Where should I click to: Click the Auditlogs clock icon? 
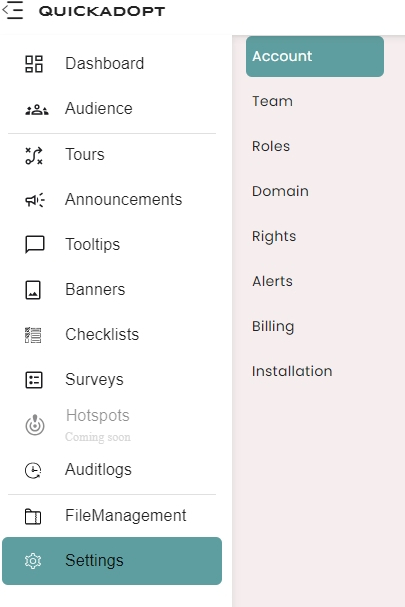point(33,470)
